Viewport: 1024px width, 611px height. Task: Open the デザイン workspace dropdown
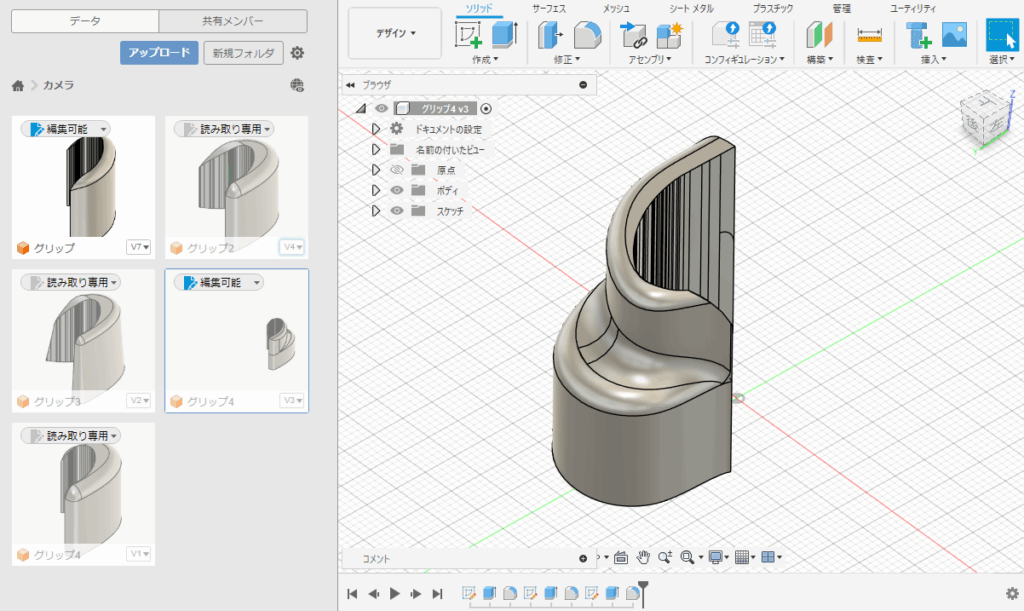(x=395, y=33)
